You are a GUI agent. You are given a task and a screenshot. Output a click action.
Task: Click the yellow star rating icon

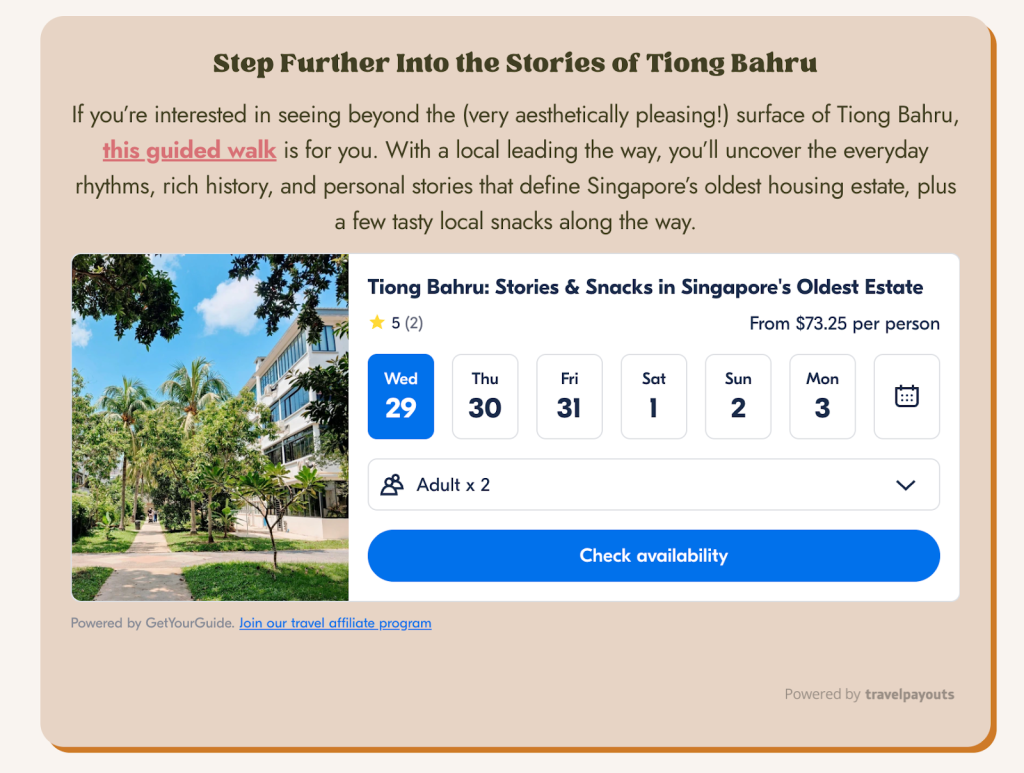pos(376,322)
